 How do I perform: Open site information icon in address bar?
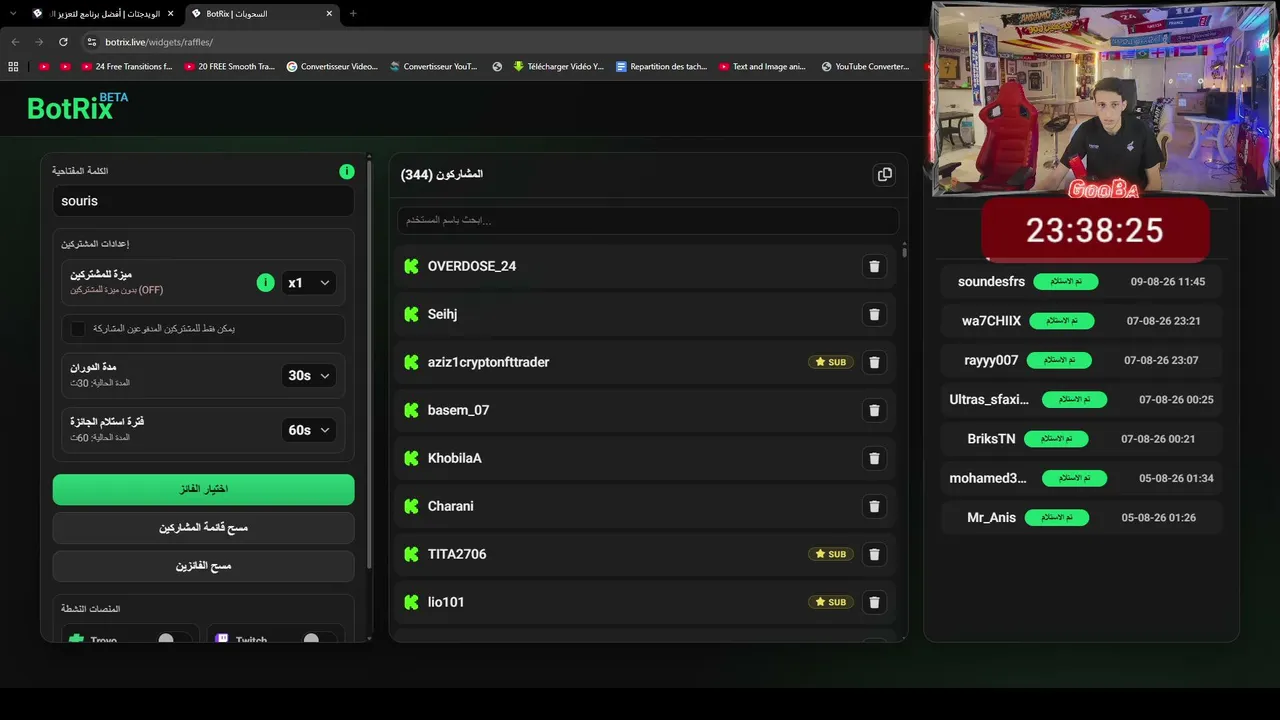[92, 42]
